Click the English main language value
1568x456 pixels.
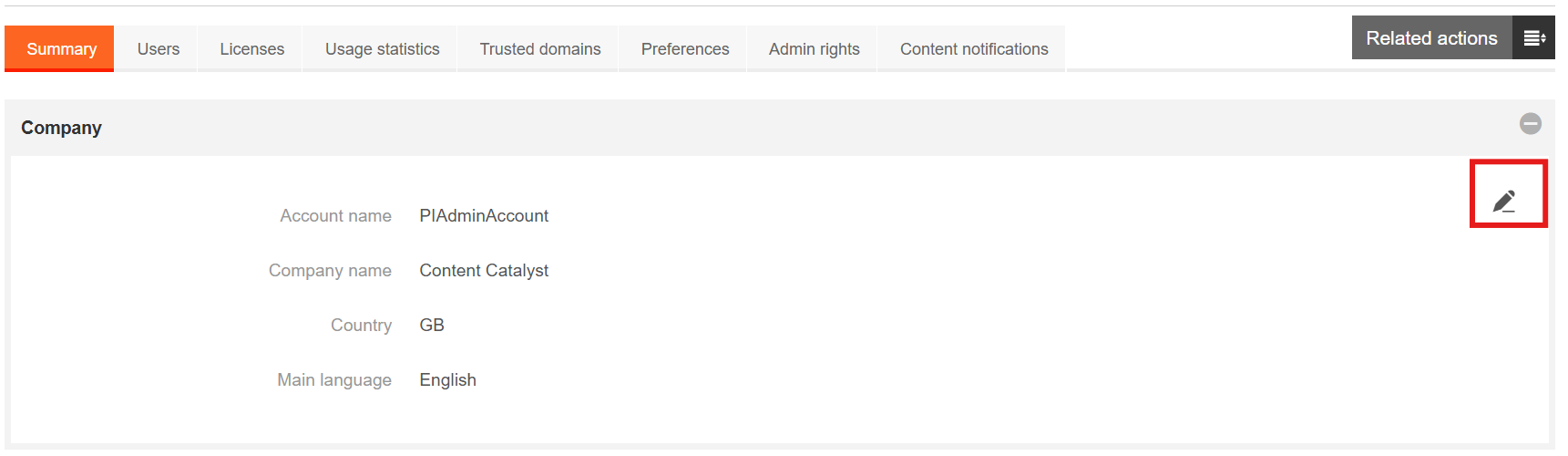coord(447,380)
